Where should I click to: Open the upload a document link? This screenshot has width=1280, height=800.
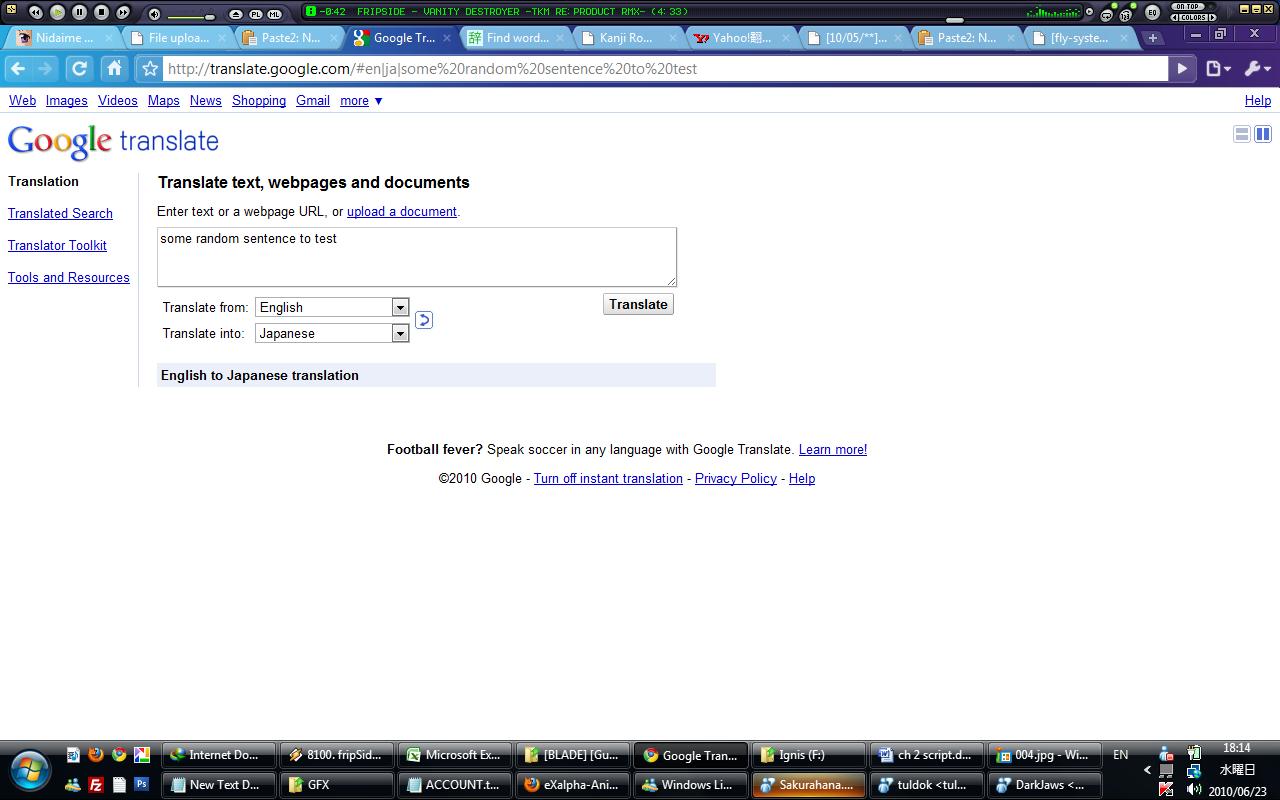pyautogui.click(x=402, y=212)
